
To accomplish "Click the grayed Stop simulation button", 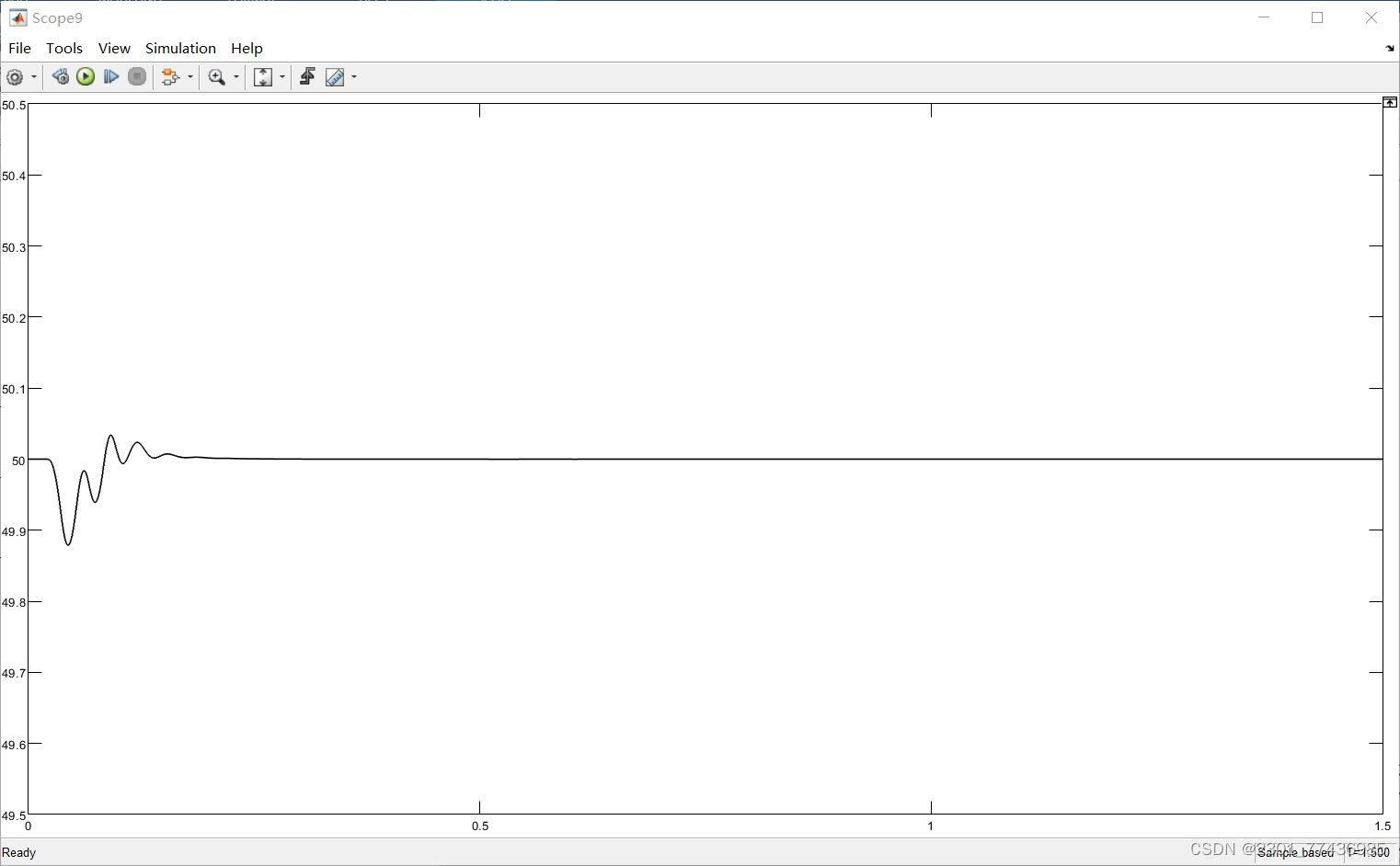I will tap(137, 77).
